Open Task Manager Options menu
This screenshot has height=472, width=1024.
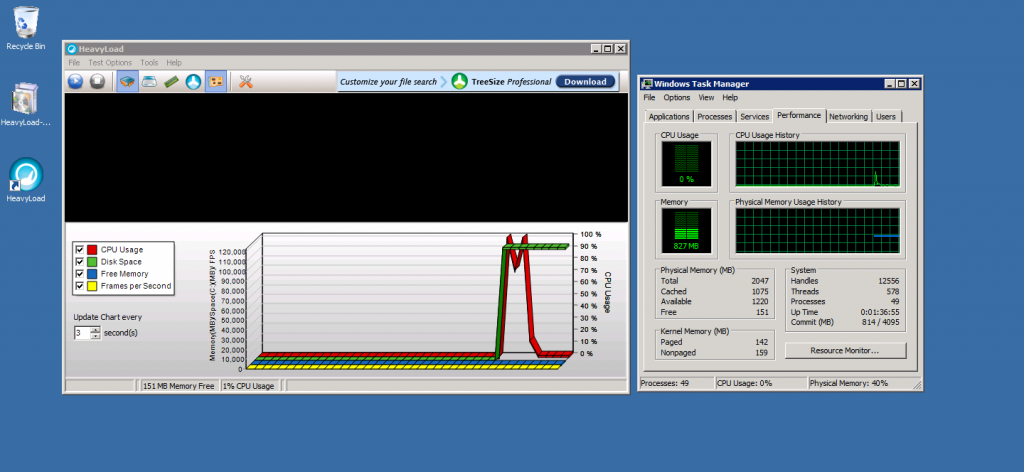coord(677,97)
